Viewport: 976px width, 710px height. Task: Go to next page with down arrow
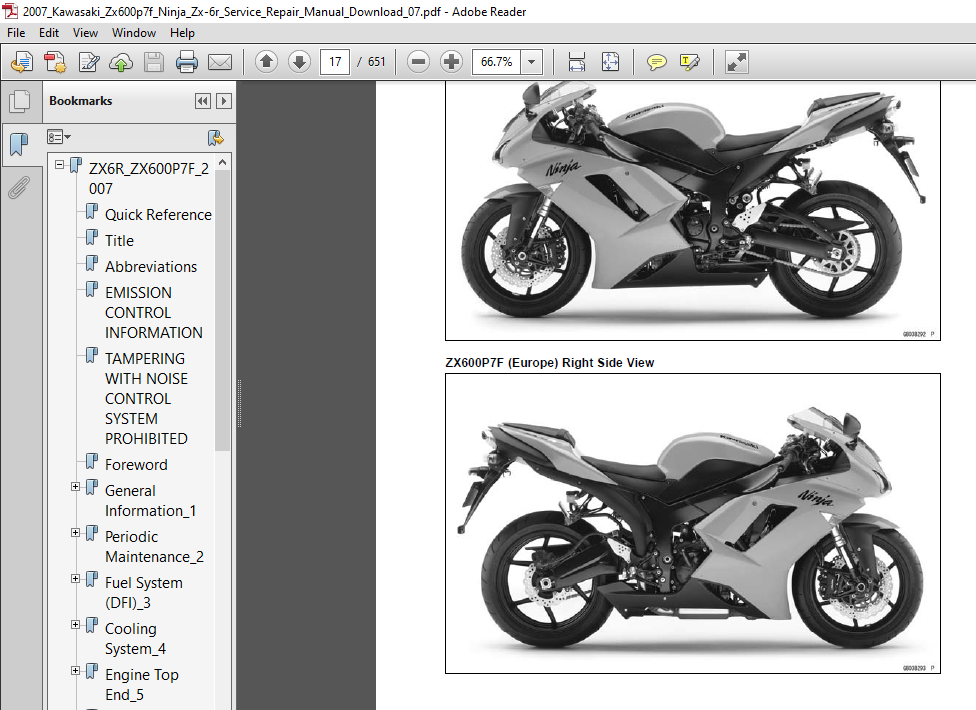[299, 62]
